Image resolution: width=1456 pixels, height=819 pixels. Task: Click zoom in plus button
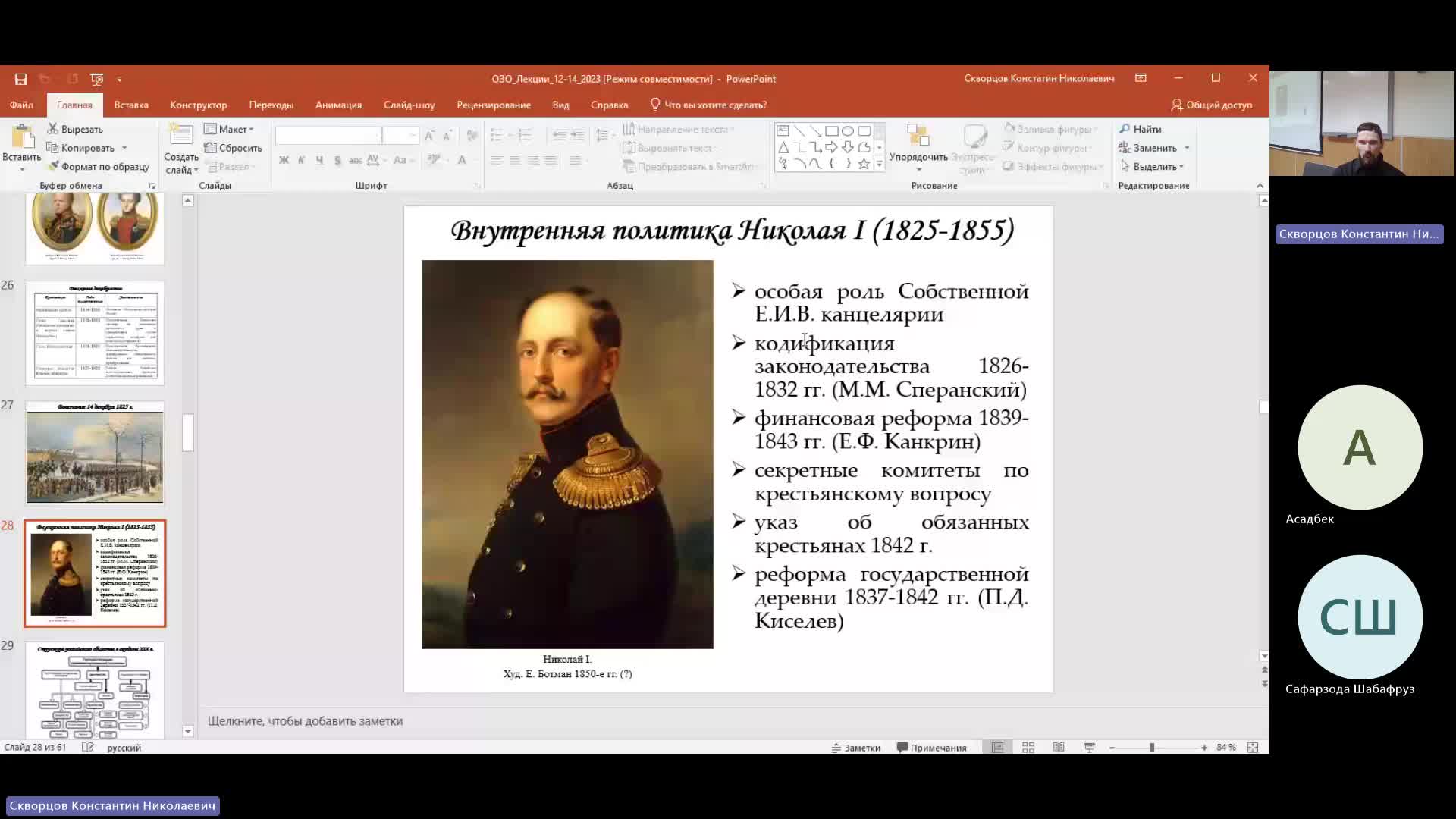tap(1204, 748)
